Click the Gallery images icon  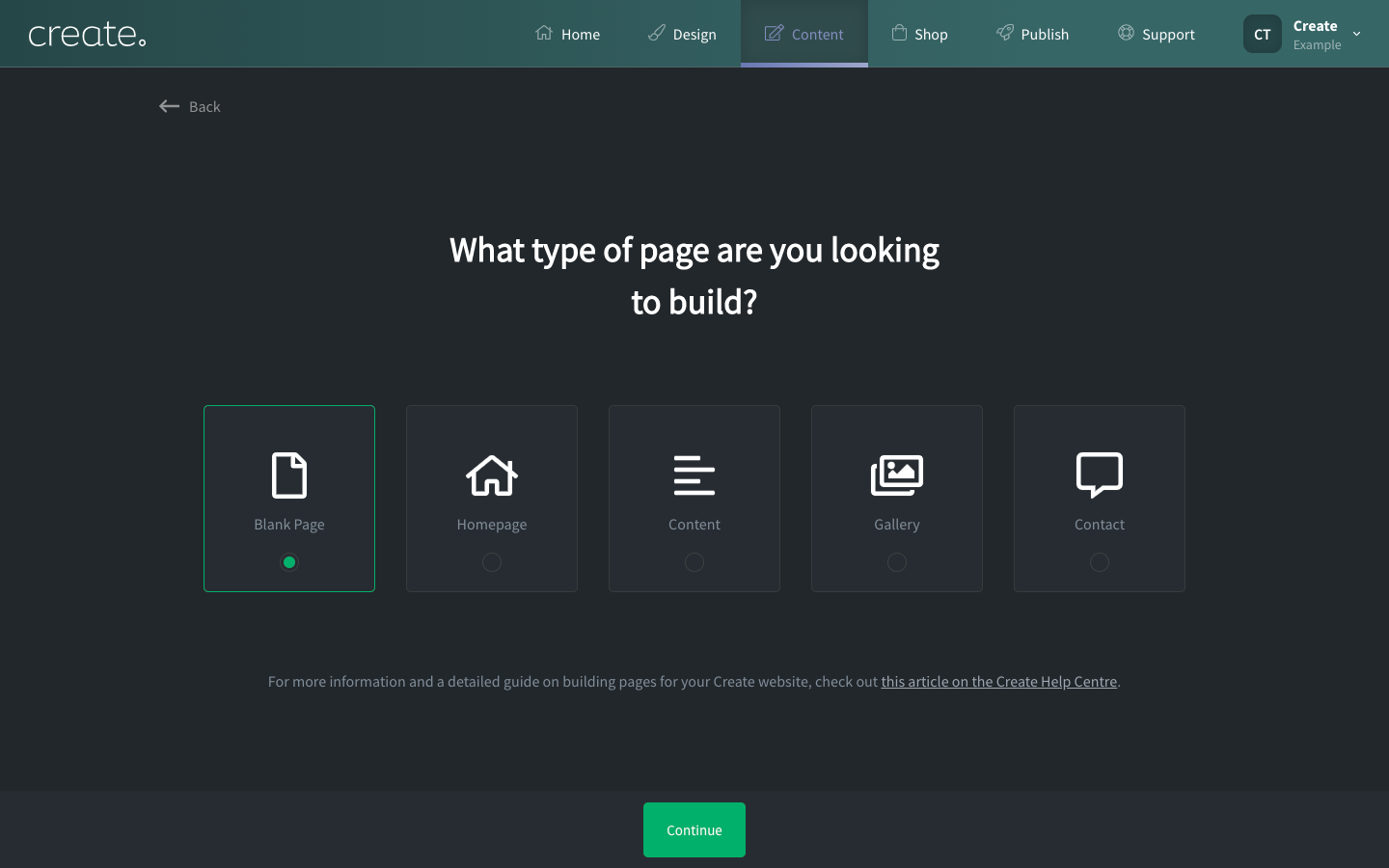click(897, 475)
